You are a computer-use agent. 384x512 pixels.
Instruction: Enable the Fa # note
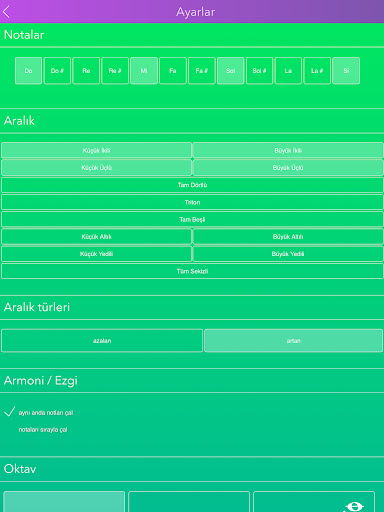pos(202,71)
